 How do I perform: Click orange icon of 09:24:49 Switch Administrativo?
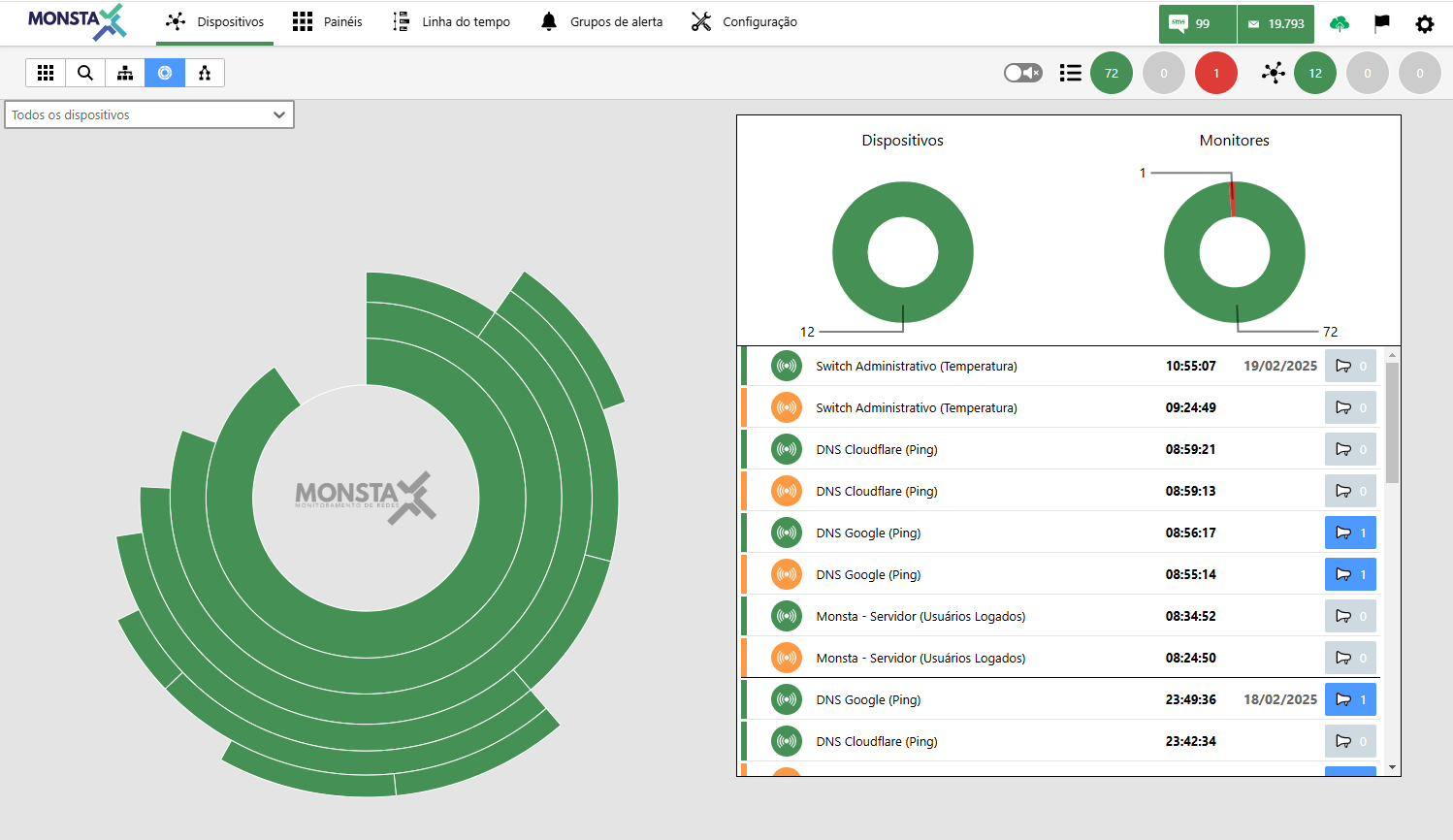click(787, 407)
